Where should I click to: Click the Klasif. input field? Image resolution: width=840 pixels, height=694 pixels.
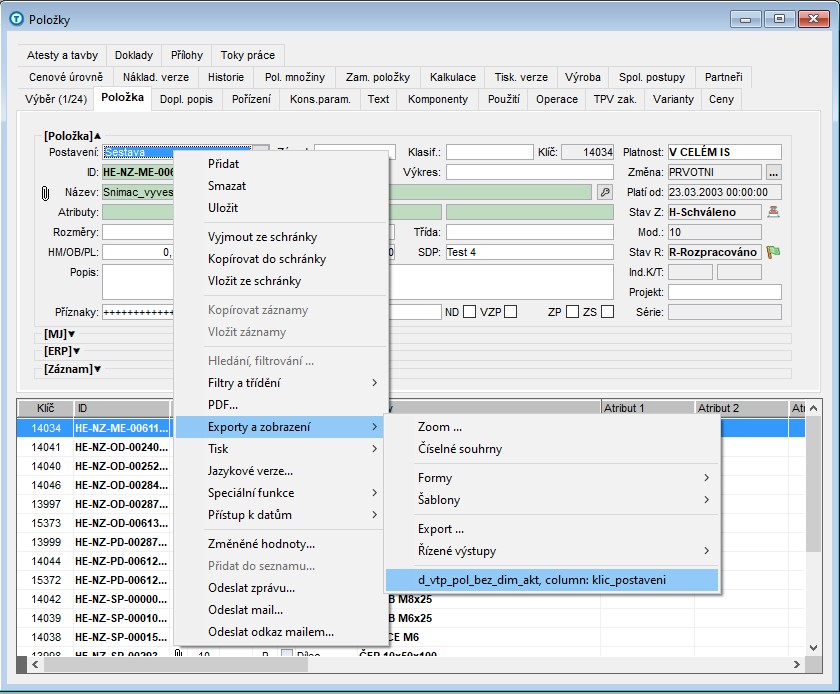(490, 152)
